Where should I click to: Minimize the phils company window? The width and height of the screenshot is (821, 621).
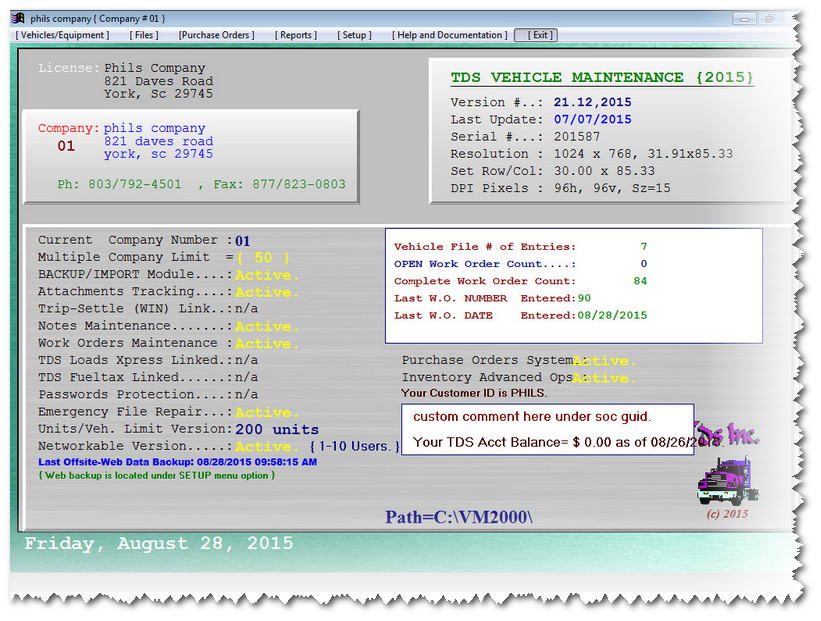tap(745, 18)
